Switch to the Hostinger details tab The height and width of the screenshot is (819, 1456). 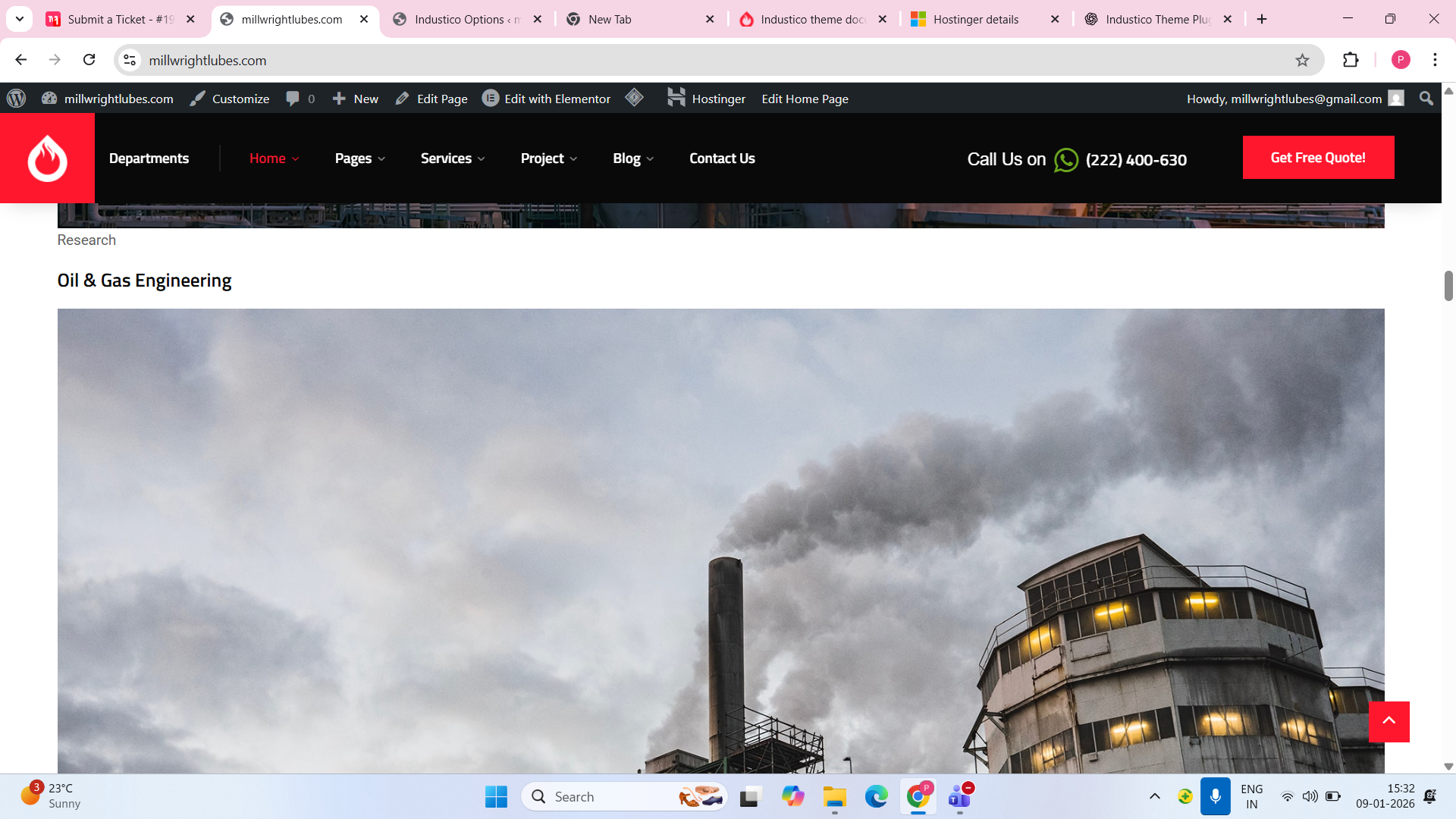tap(975, 19)
